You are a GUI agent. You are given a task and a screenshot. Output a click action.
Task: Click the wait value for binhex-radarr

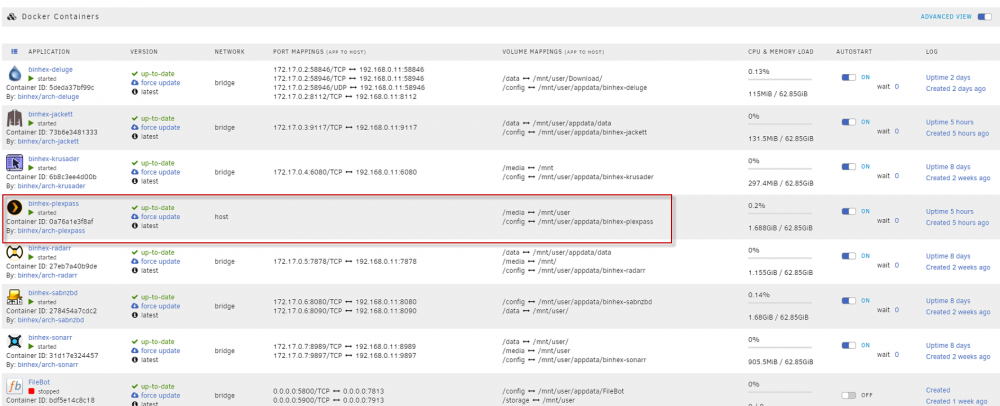[897, 265]
